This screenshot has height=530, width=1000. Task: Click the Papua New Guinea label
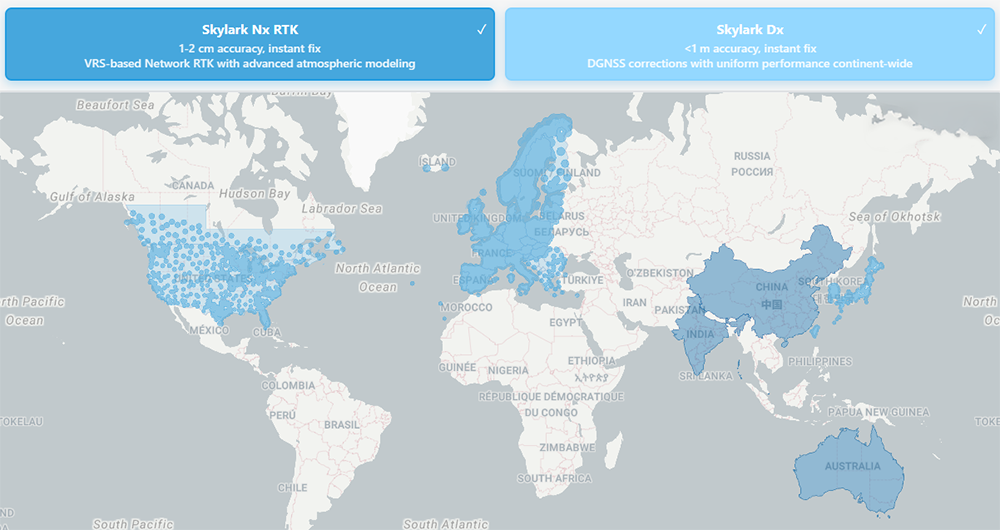tap(878, 412)
